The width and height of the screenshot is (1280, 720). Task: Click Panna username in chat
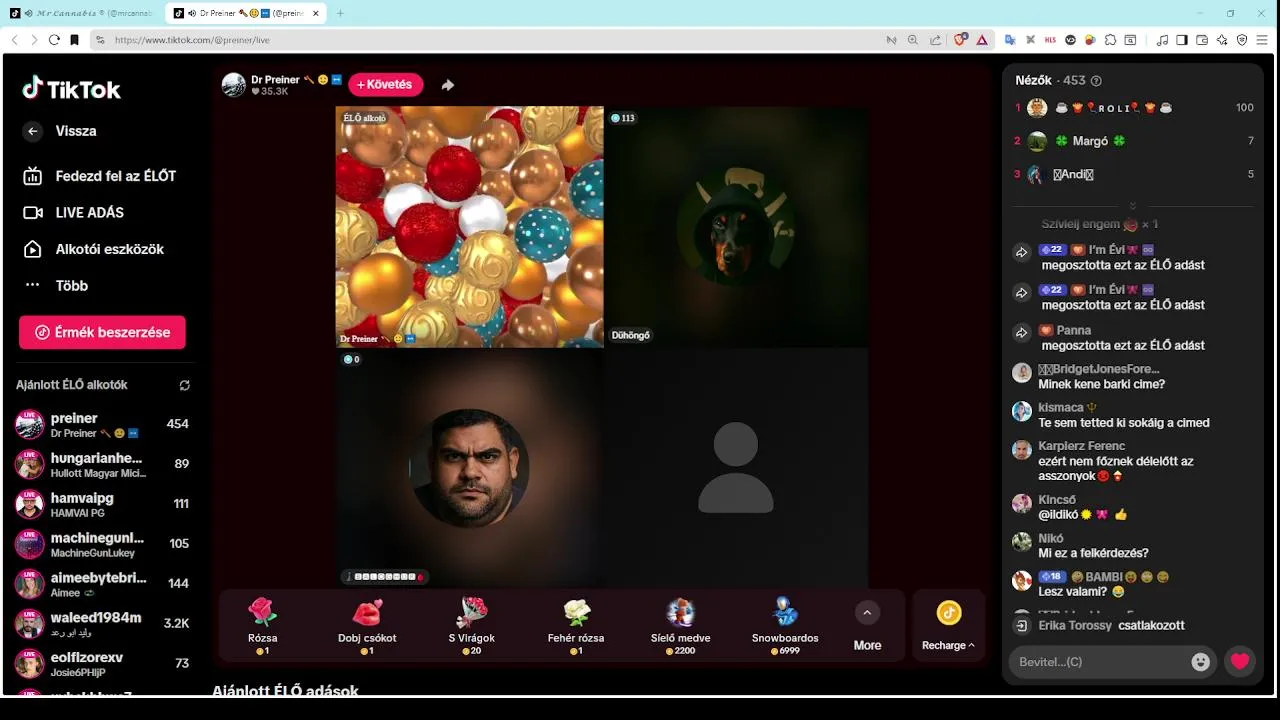pyautogui.click(x=1074, y=330)
